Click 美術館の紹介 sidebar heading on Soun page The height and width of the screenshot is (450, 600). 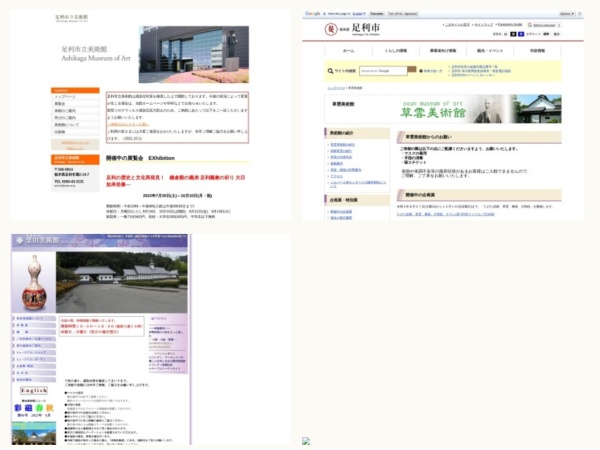point(357,133)
